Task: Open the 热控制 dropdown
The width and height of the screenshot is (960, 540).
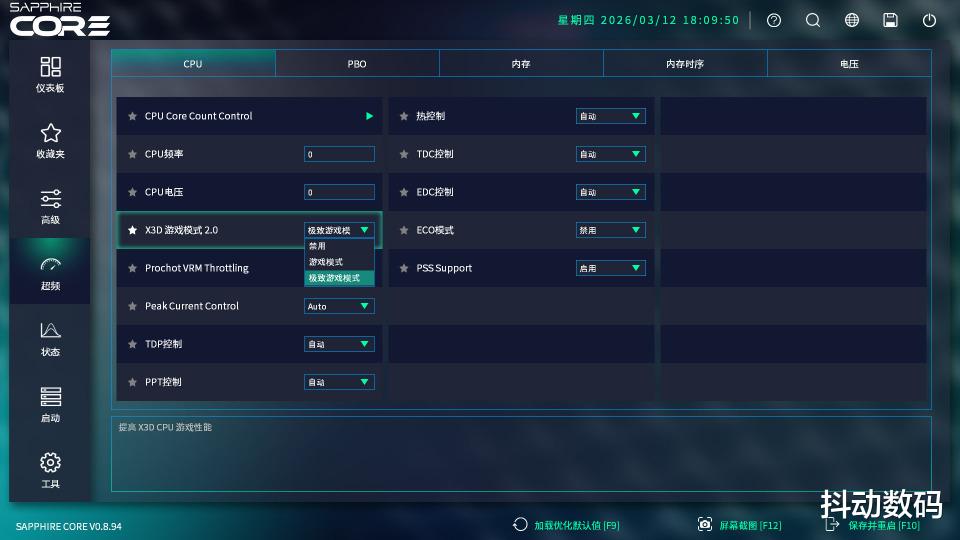Action: pyautogui.click(x=610, y=116)
